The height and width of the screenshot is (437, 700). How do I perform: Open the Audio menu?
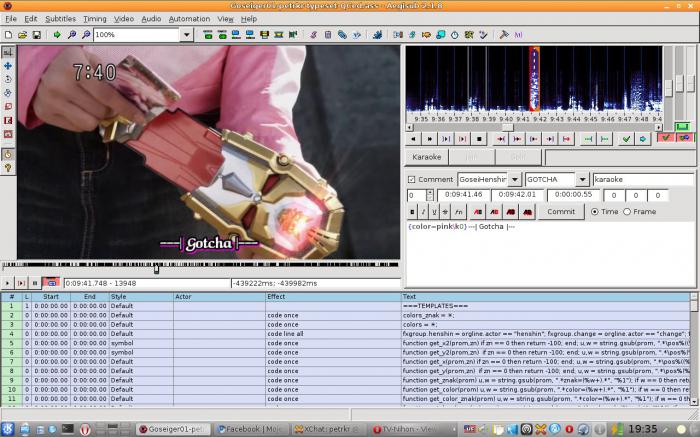151,19
